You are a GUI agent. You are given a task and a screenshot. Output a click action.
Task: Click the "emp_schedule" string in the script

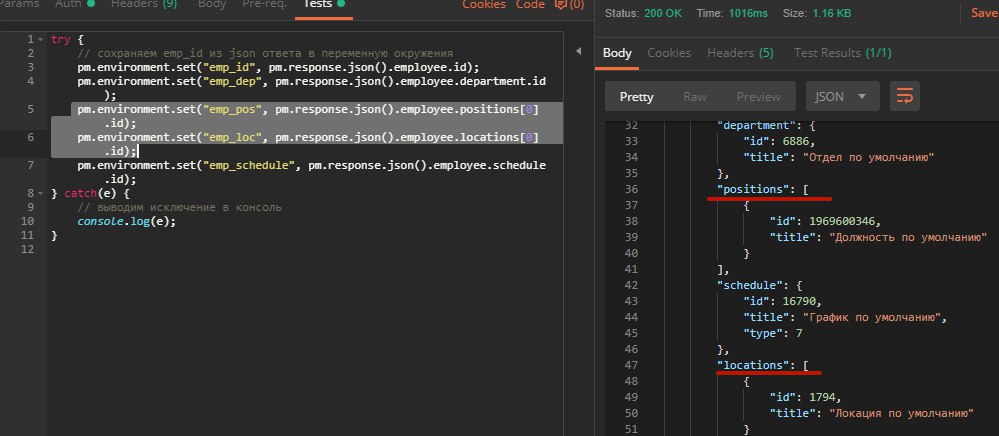coord(248,165)
